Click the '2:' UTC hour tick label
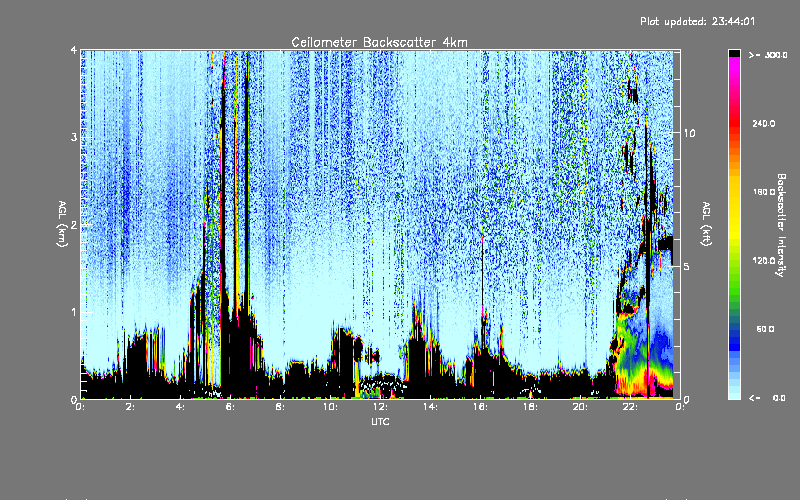800x500 pixels. 130,407
